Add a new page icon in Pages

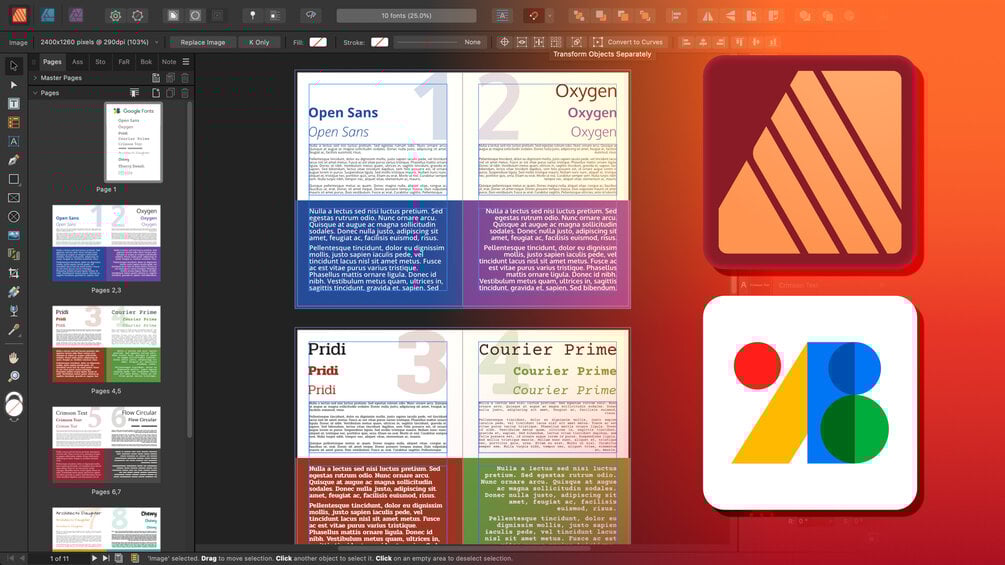click(156, 93)
